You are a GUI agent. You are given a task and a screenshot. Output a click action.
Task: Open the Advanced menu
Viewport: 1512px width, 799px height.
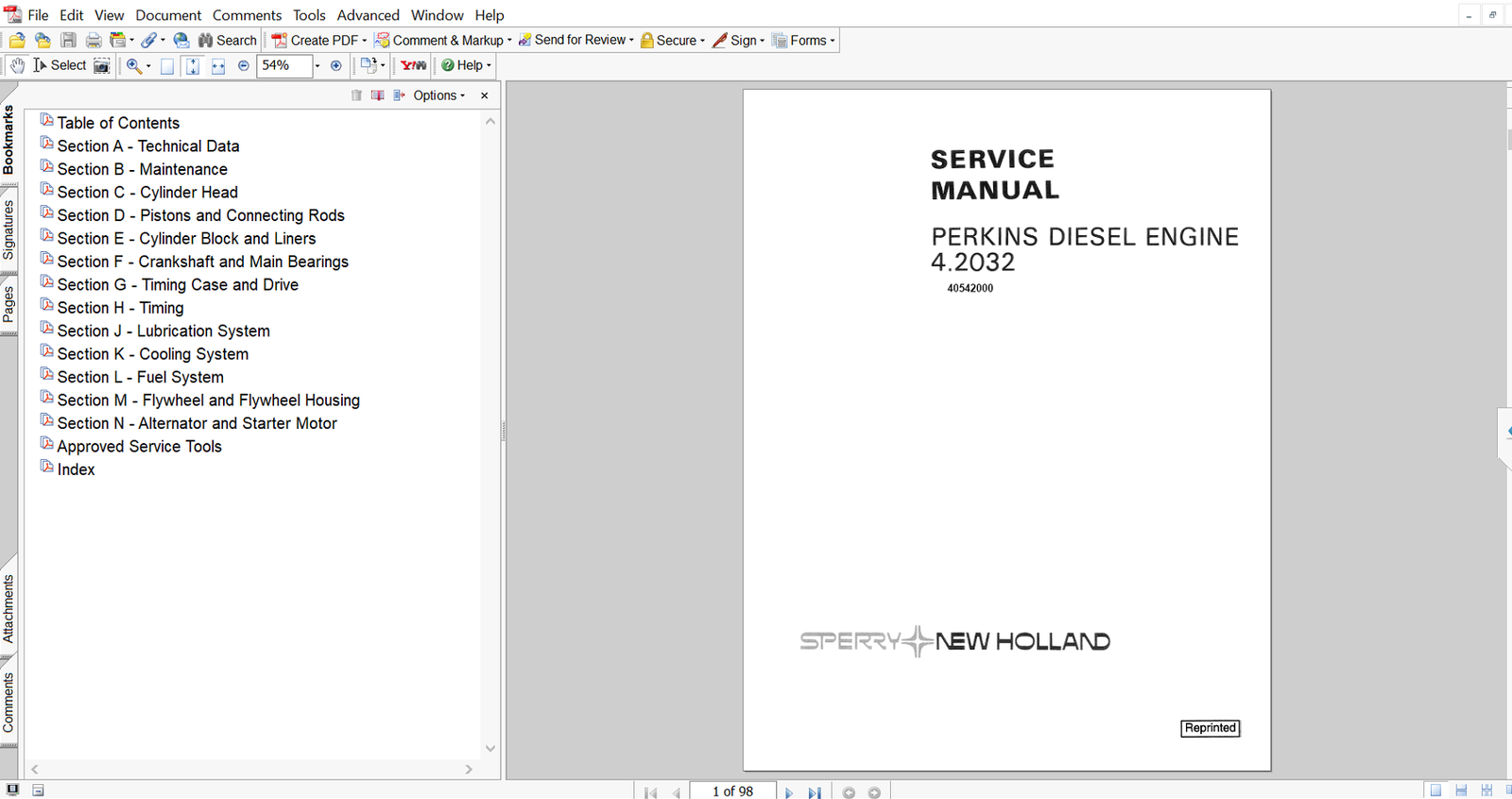[x=368, y=15]
